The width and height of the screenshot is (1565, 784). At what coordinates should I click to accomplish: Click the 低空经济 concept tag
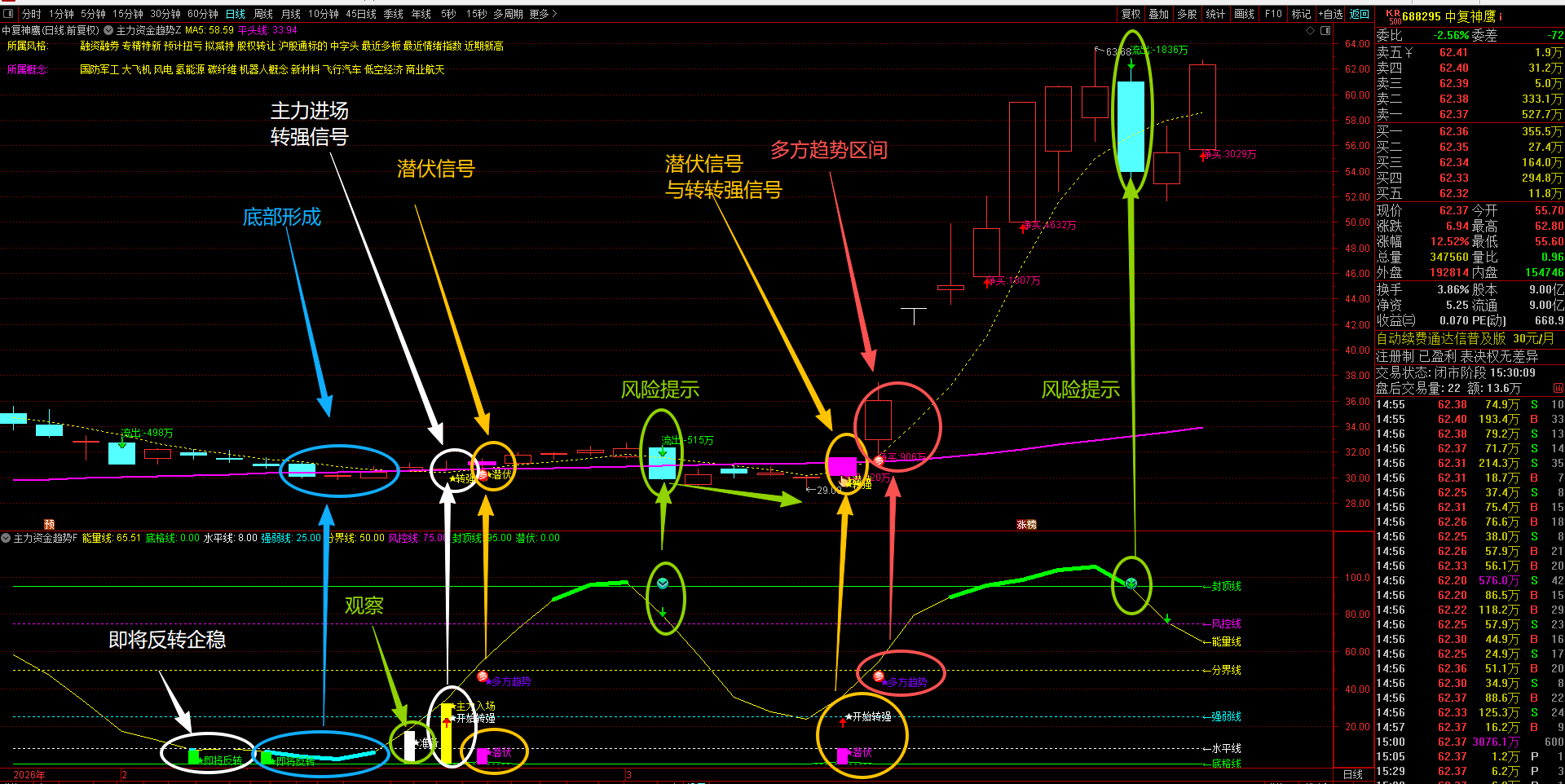coord(384,70)
